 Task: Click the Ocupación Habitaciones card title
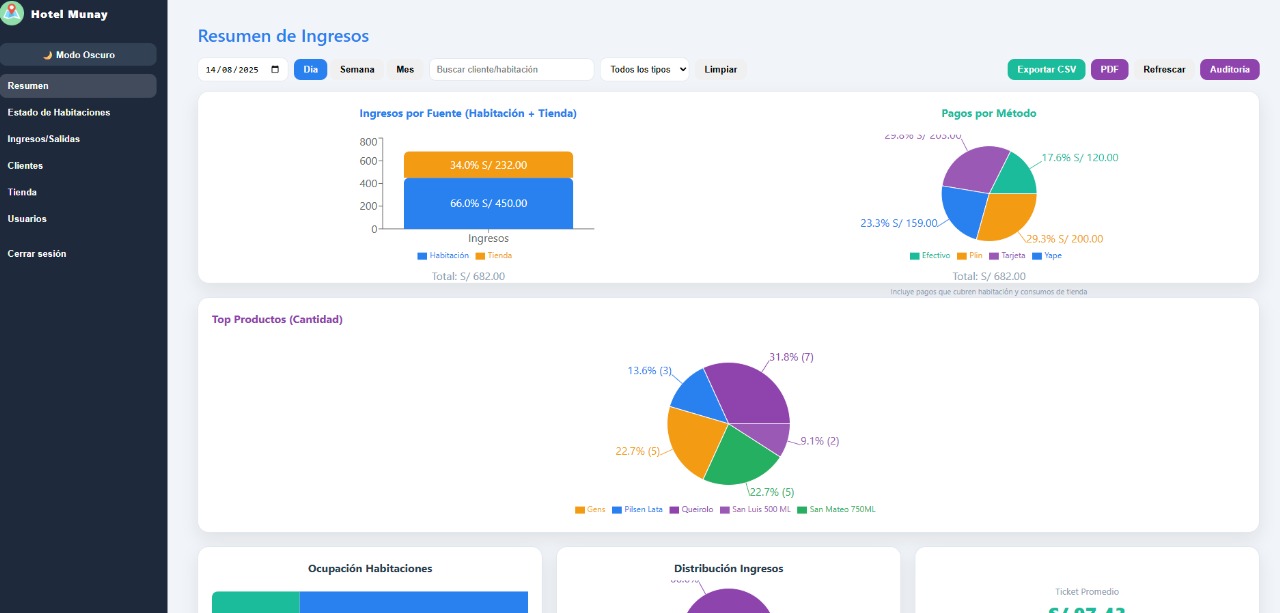click(x=370, y=568)
